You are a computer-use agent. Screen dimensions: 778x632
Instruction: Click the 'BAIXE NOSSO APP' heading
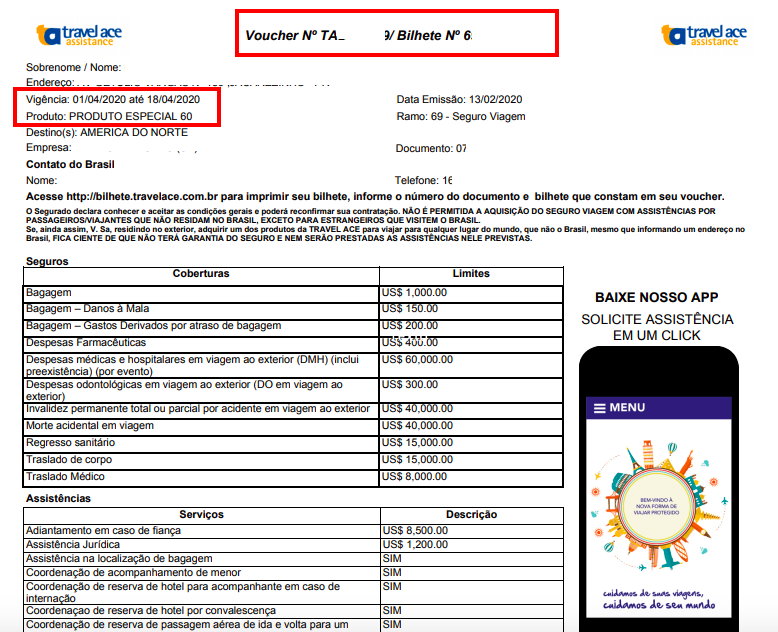[656, 298]
